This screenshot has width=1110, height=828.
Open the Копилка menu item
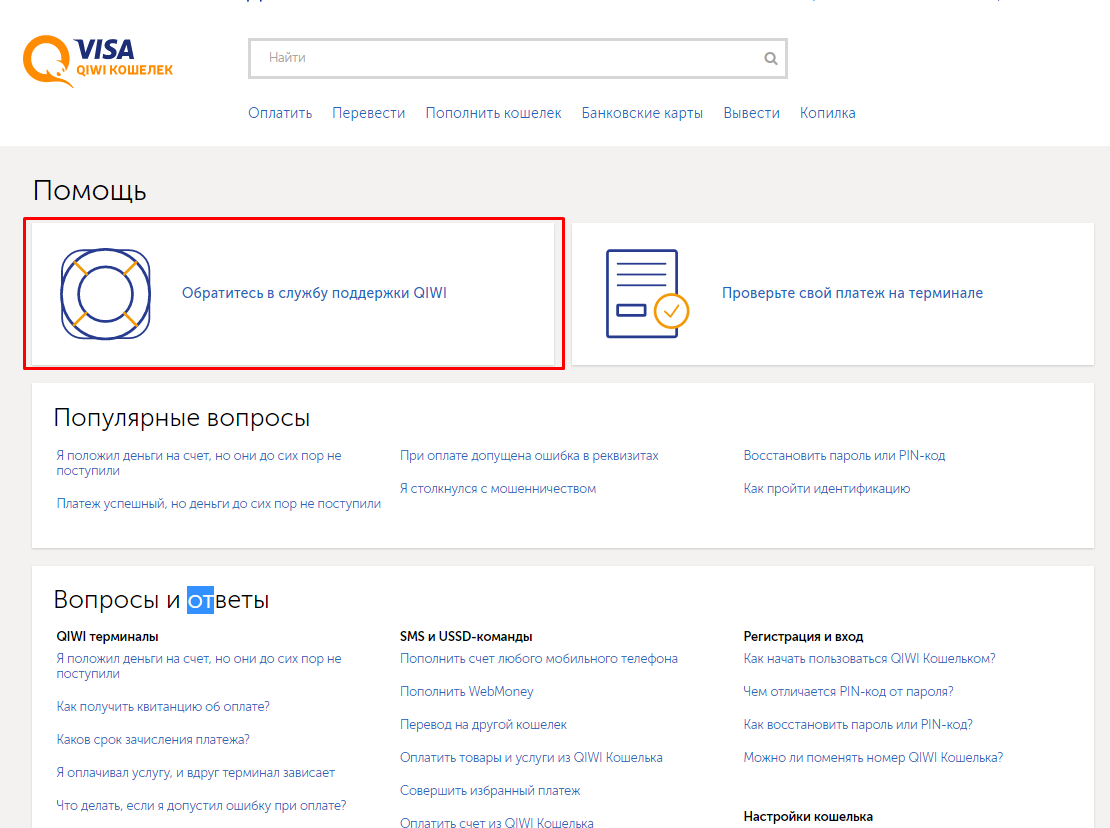[828, 113]
